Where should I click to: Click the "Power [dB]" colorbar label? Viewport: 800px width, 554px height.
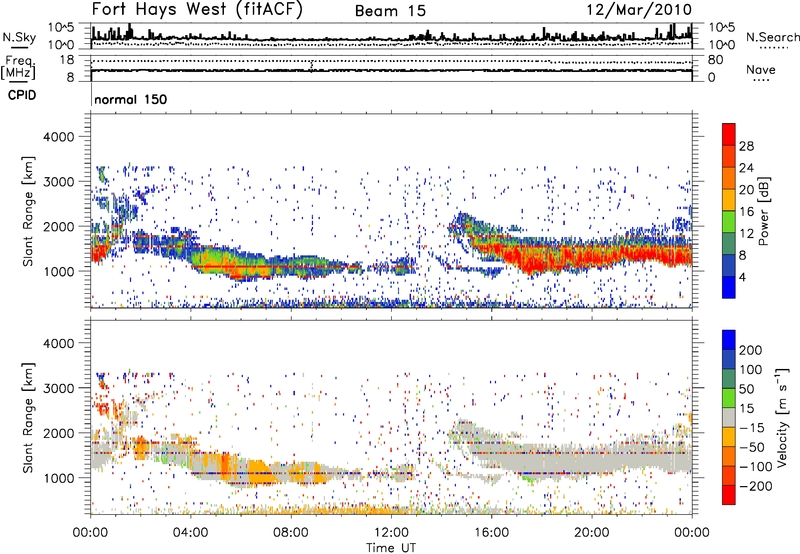point(764,211)
